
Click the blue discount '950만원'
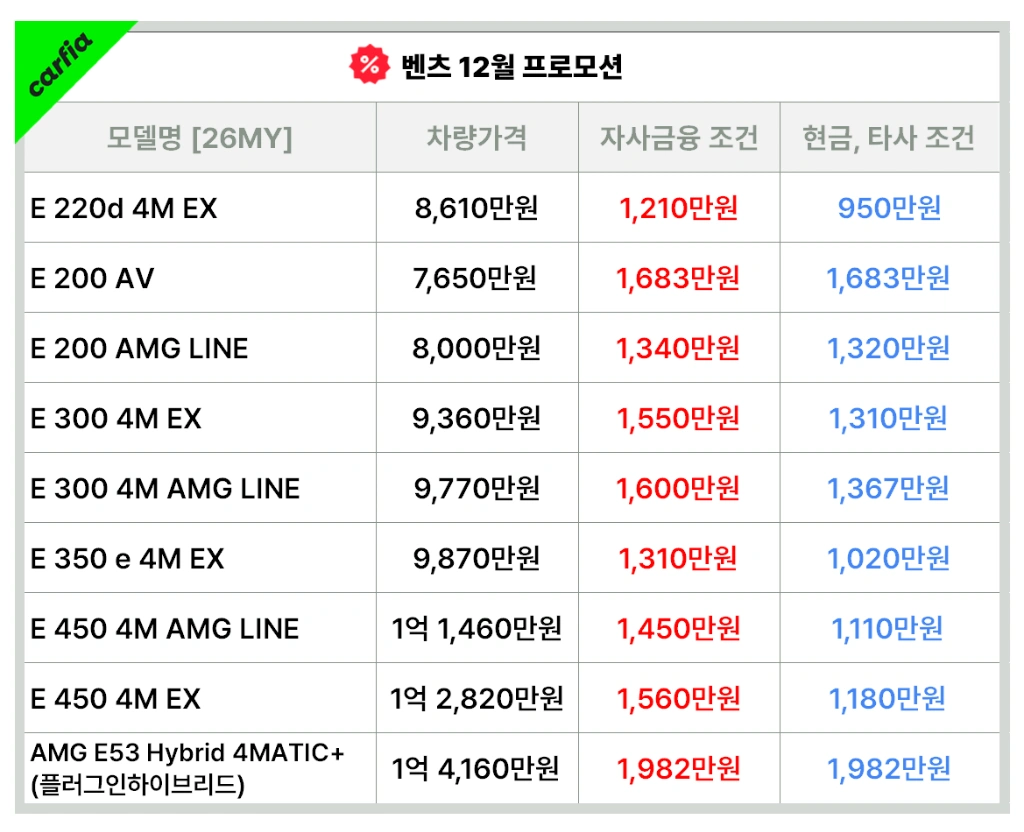point(889,208)
